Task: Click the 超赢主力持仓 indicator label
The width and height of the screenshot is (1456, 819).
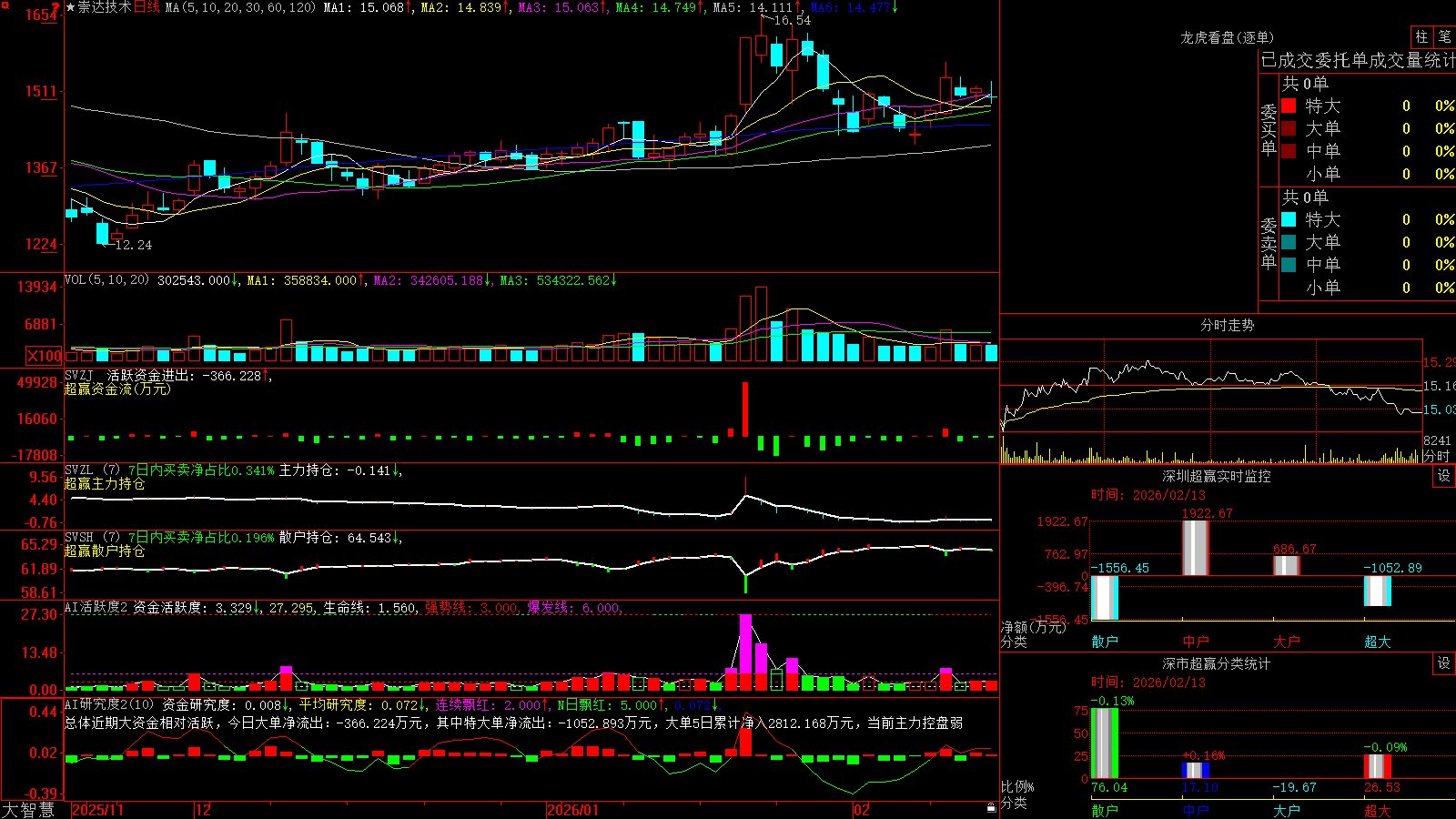Action: [105, 483]
